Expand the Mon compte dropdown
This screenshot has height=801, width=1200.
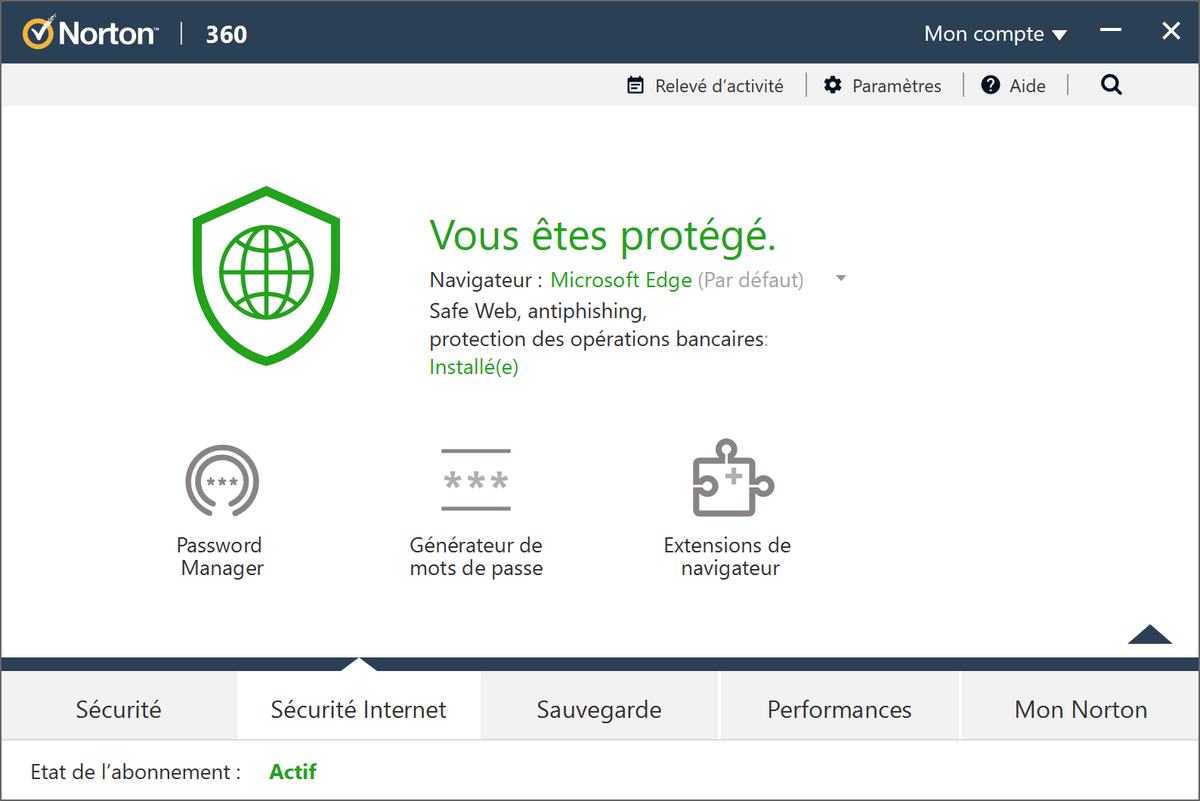995,34
